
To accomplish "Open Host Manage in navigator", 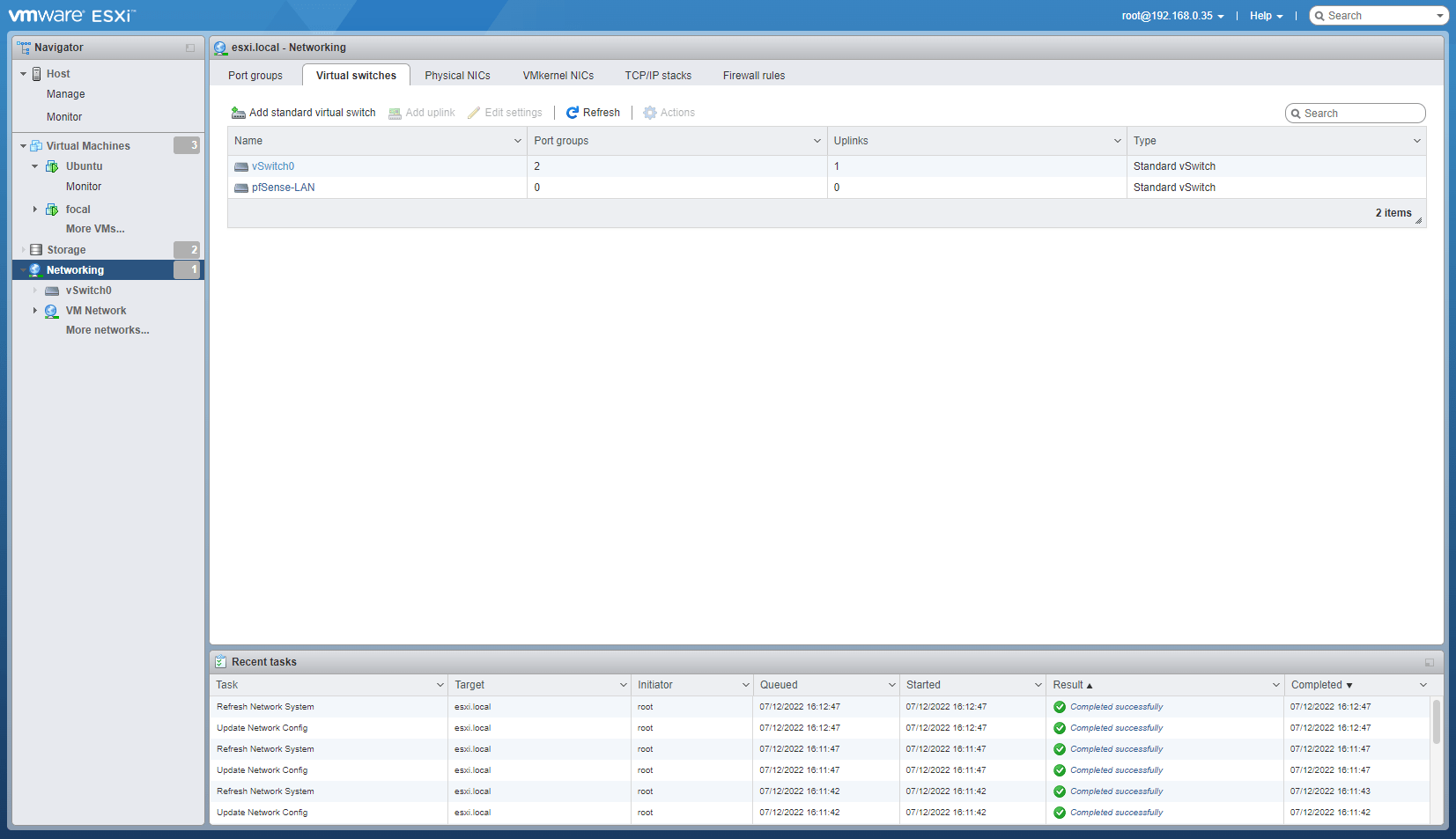I will (x=66, y=94).
